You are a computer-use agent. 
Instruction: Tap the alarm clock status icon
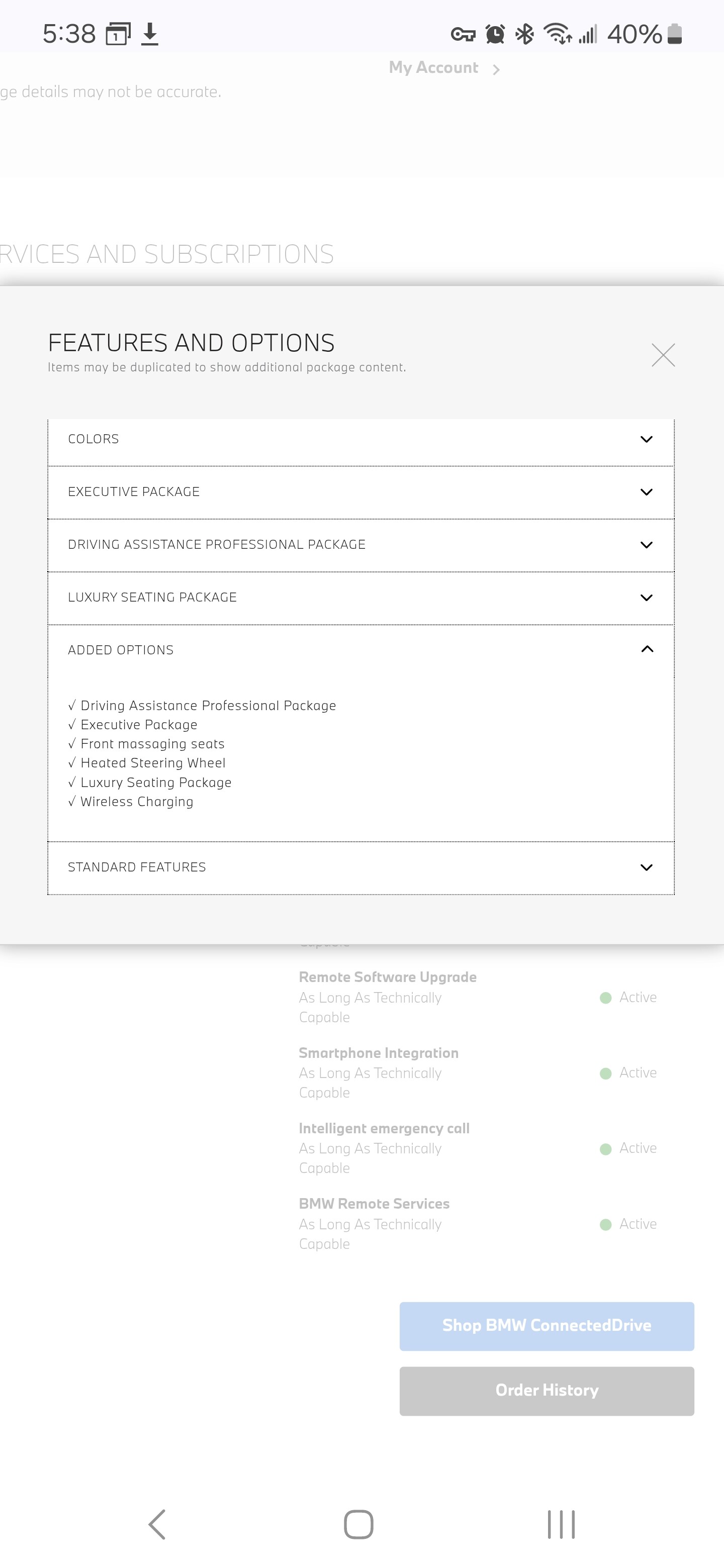point(495,34)
